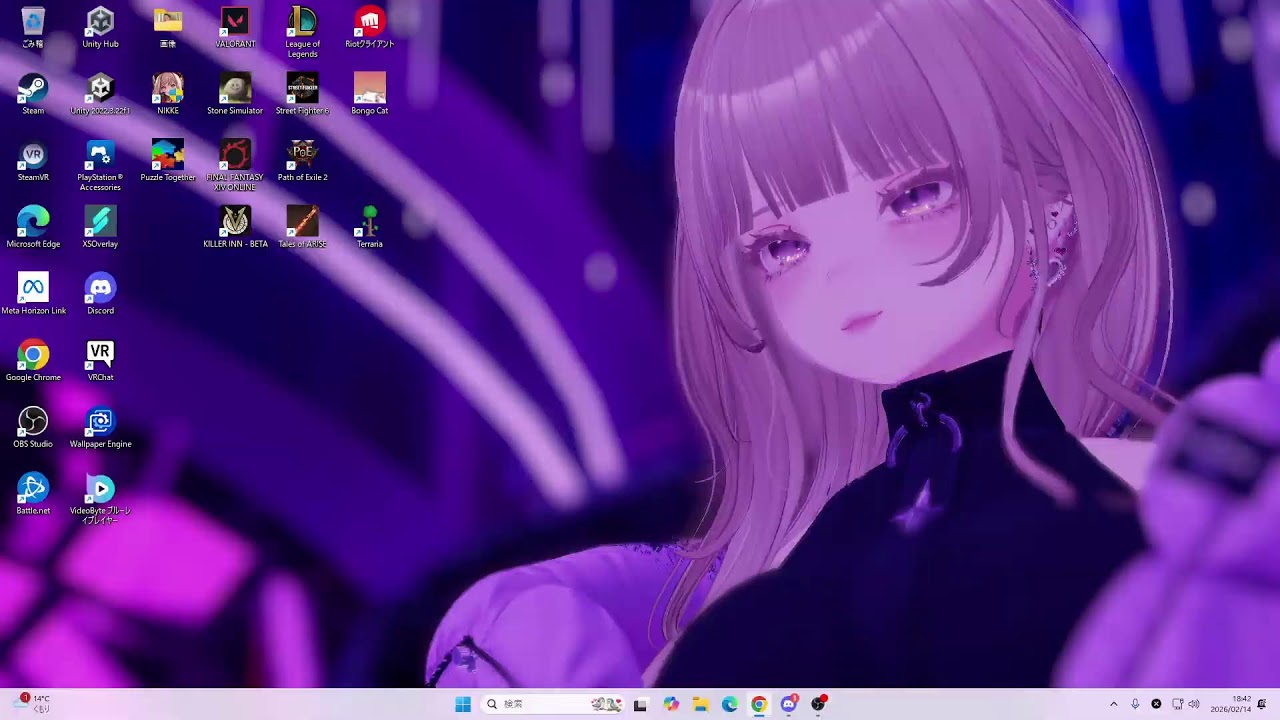Viewport: 1280px width, 720px height.
Task: Select the Stone Simulator desktop icon
Action: 235,94
